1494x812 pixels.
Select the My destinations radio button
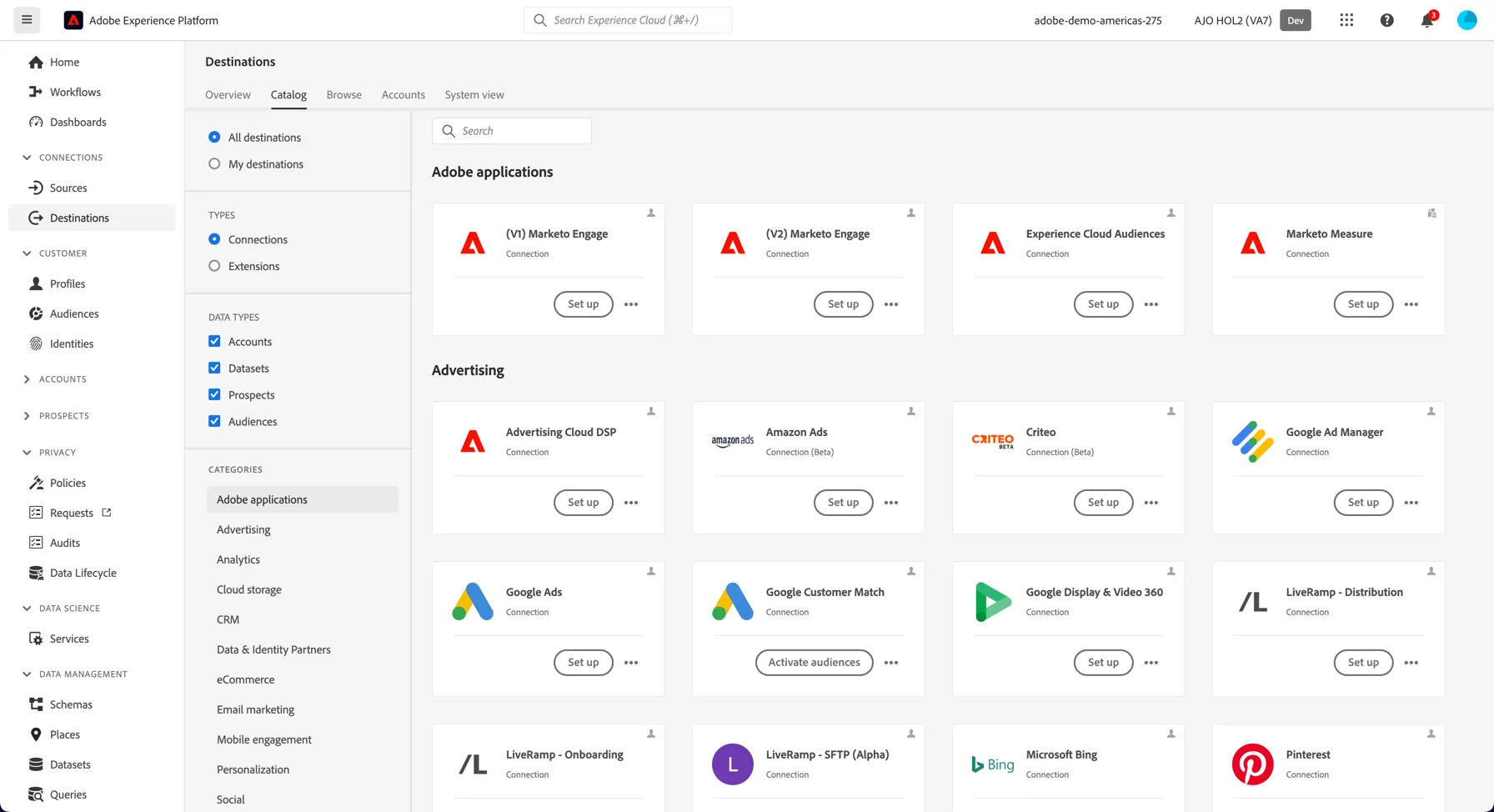click(x=214, y=163)
